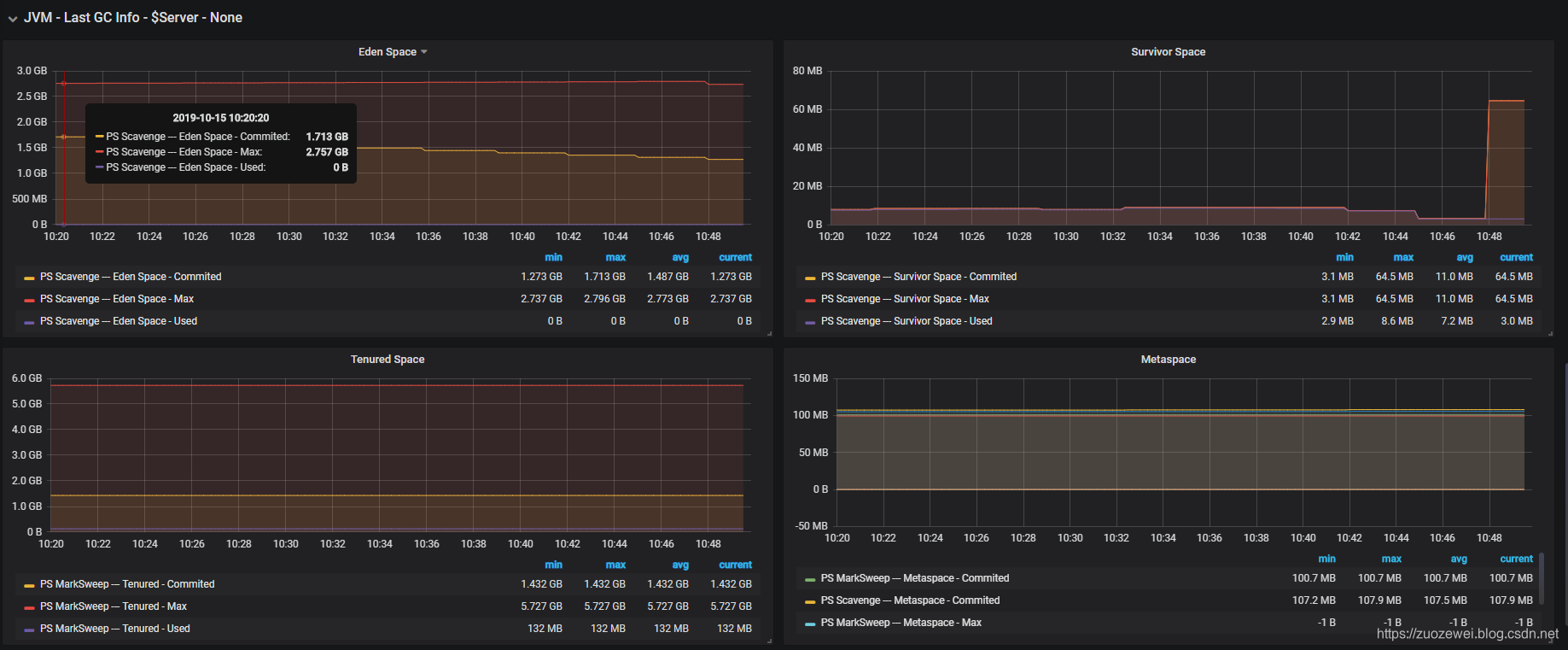Image resolution: width=1568 pixels, height=650 pixels.
Task: Toggle PS Scavenge Survivor Space Commited series
Action: (918, 277)
